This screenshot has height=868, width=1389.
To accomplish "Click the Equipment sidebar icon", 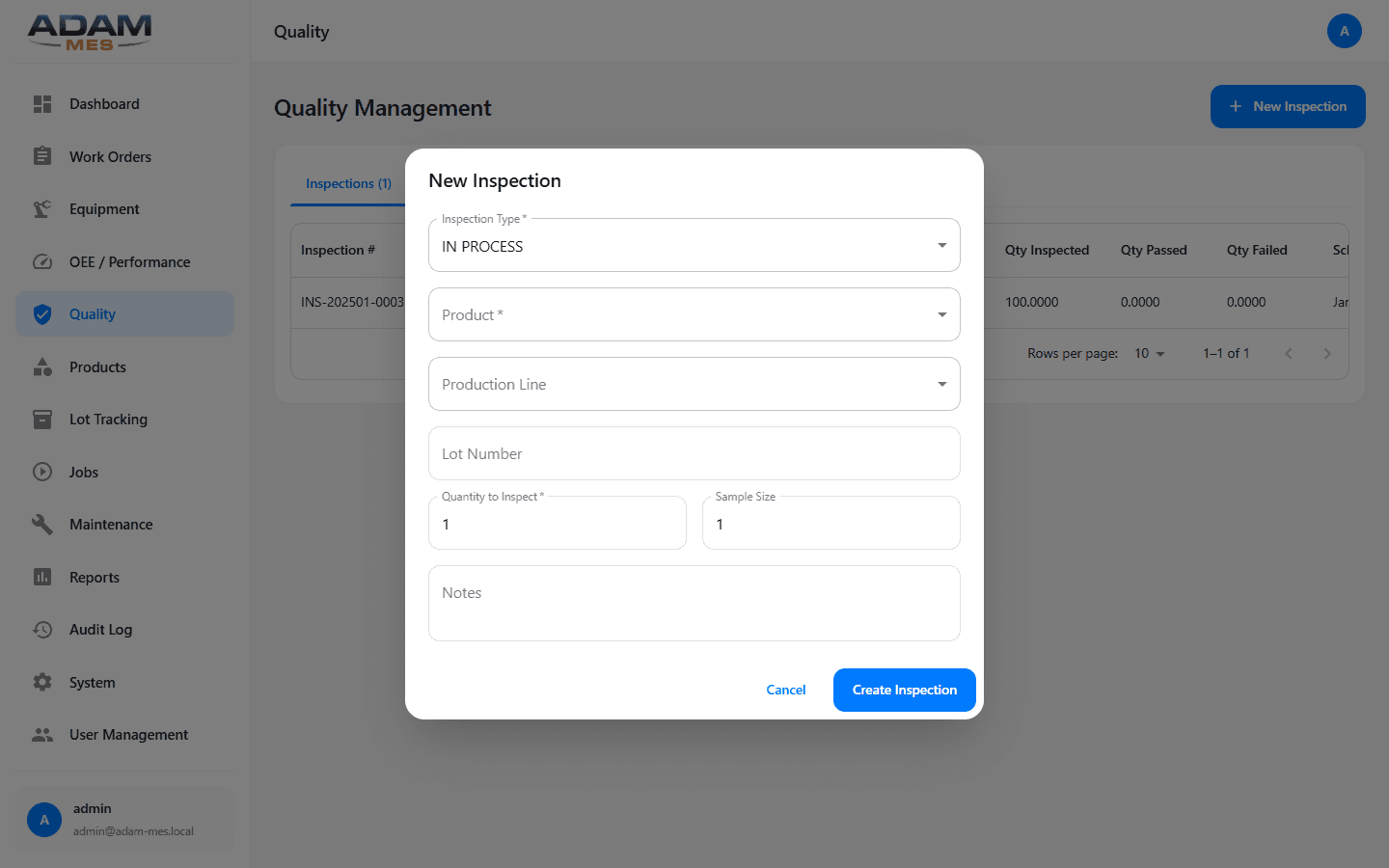I will (x=42, y=208).
